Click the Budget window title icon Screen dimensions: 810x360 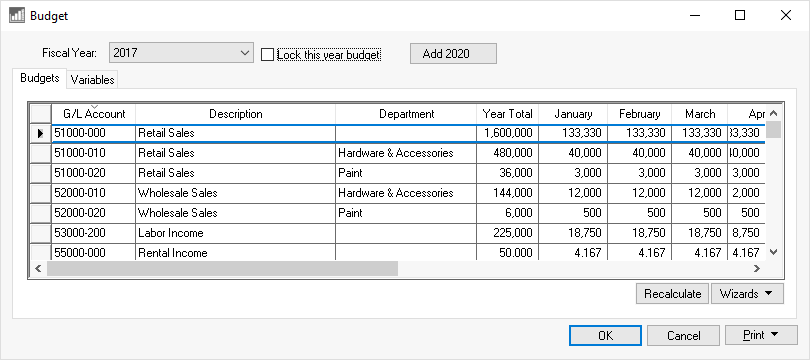pyautogui.click(x=17, y=15)
